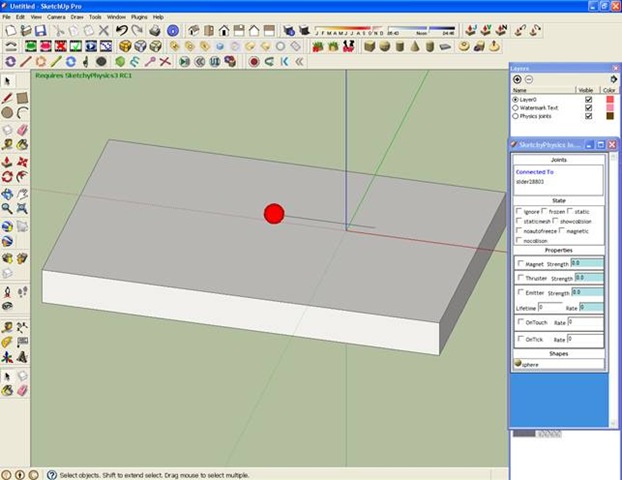Select the Zoom magnifier tool

tap(8, 208)
